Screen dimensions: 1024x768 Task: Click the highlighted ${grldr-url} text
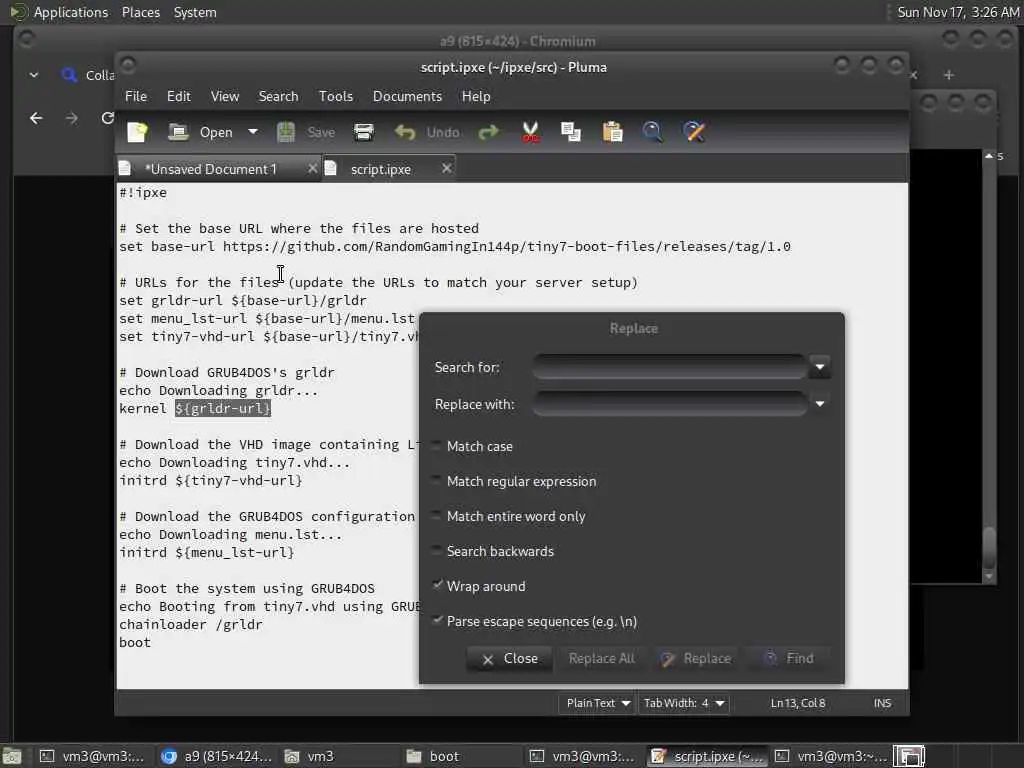point(223,409)
